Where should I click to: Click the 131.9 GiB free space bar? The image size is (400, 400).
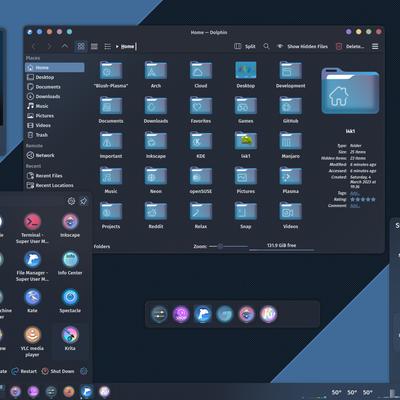(x=282, y=246)
